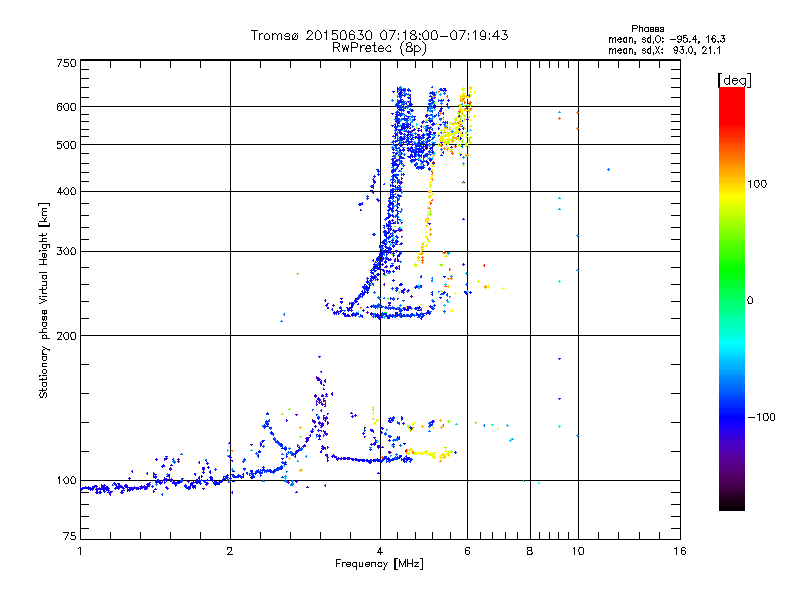Click the x-axis tick label '1'

pos(80,551)
